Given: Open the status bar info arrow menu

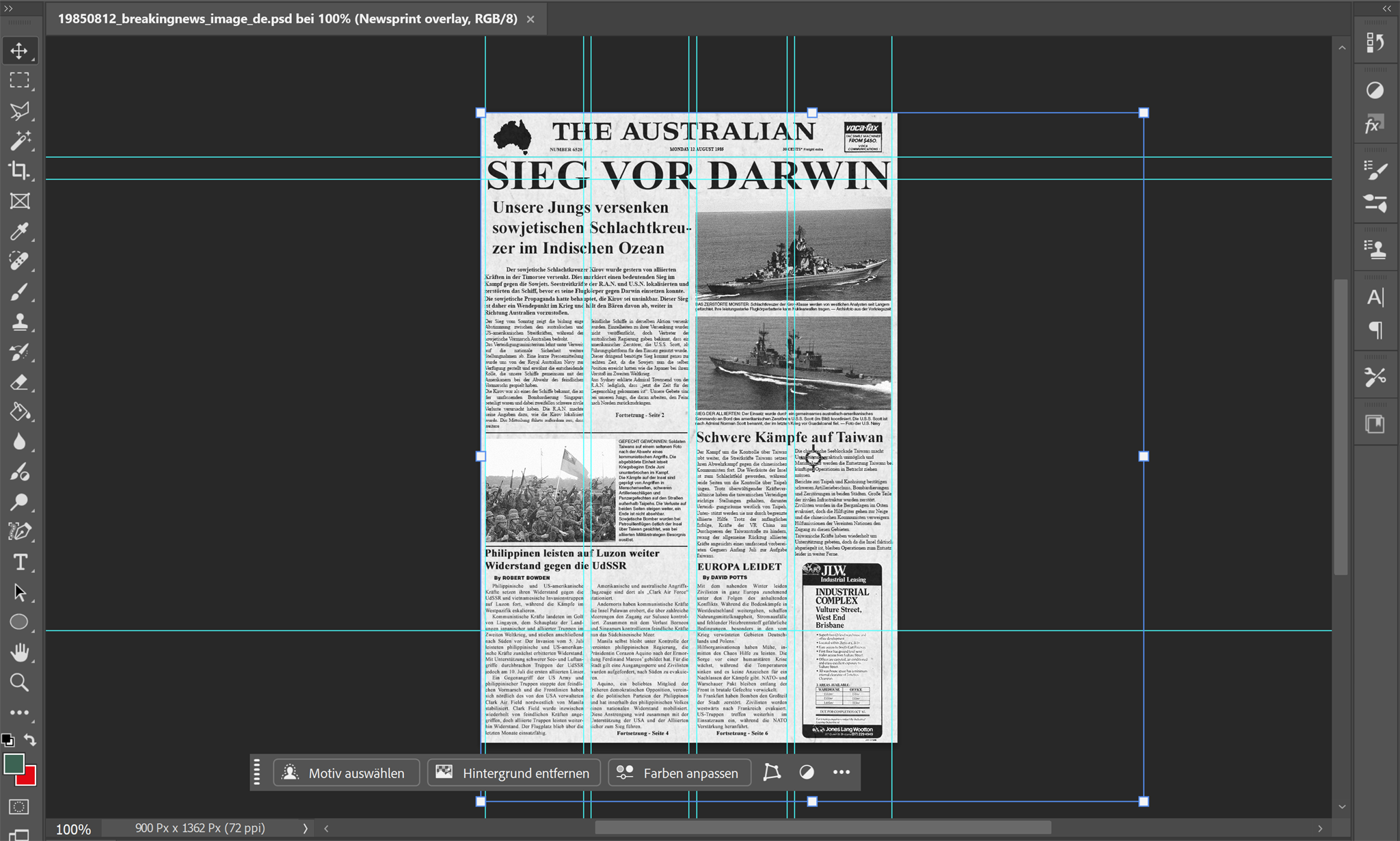Looking at the screenshot, I should (306, 829).
